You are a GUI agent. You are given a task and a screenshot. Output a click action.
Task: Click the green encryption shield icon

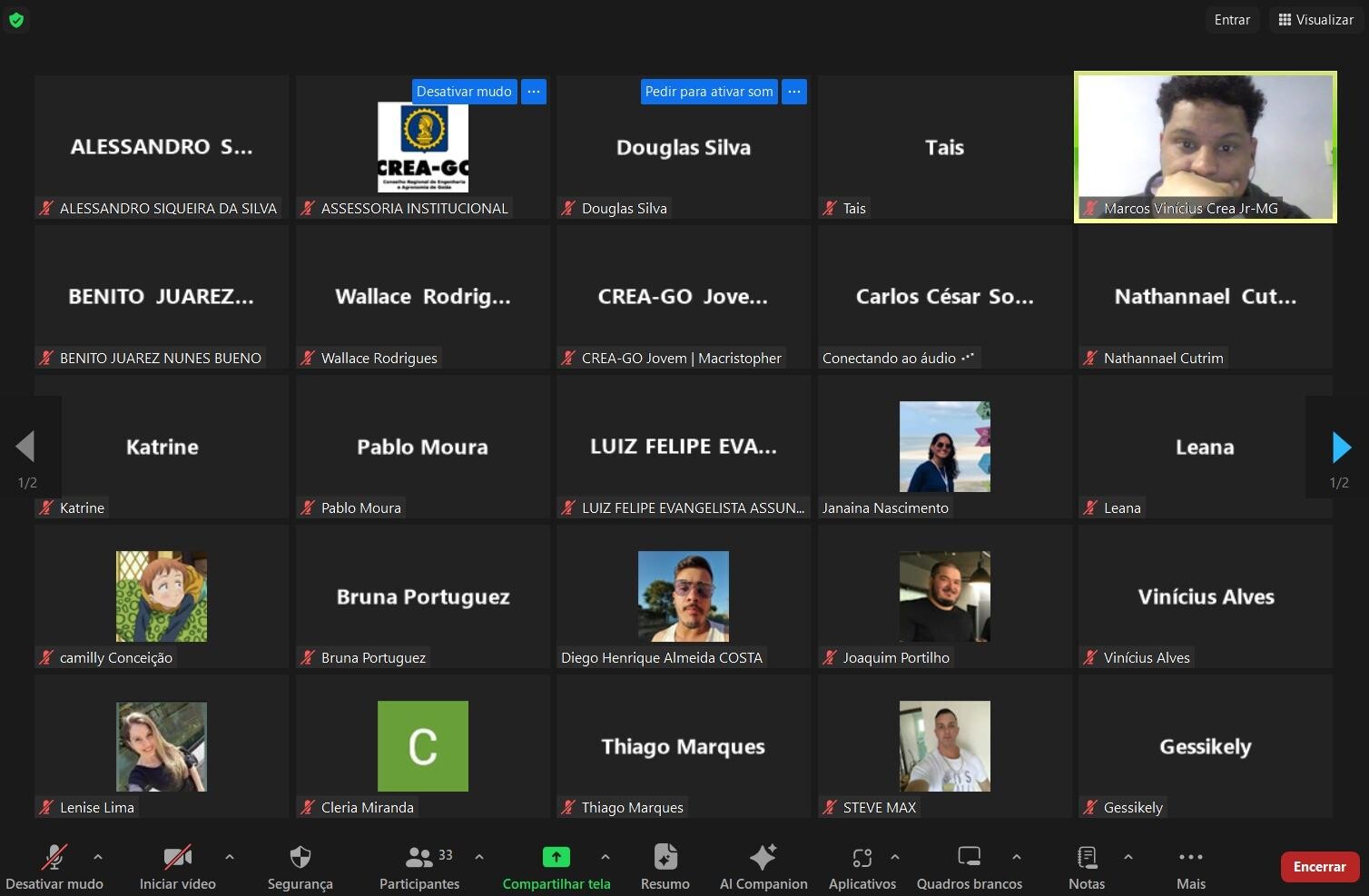coord(16,19)
